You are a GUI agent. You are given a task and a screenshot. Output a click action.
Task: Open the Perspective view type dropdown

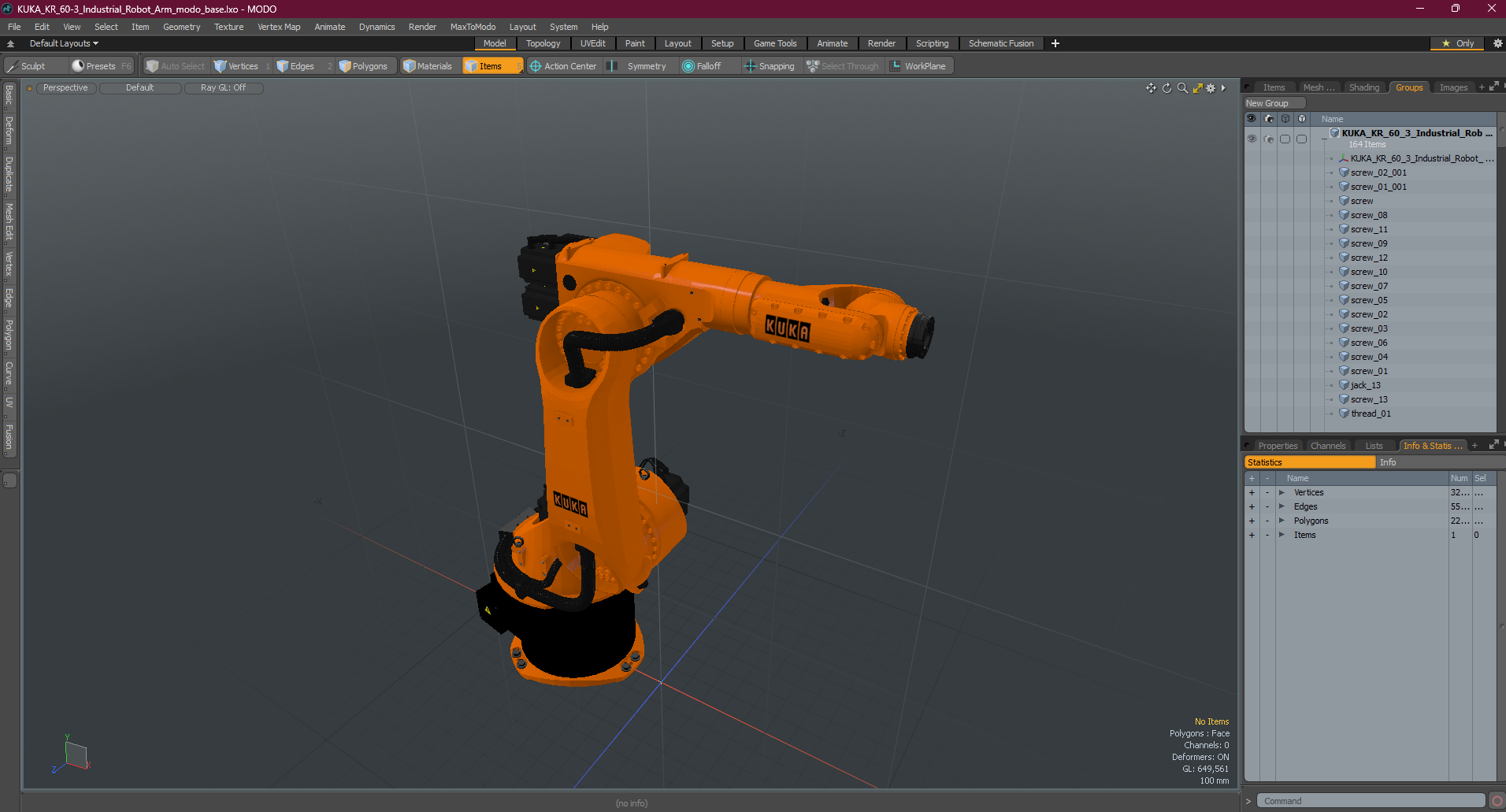pyautogui.click(x=65, y=87)
